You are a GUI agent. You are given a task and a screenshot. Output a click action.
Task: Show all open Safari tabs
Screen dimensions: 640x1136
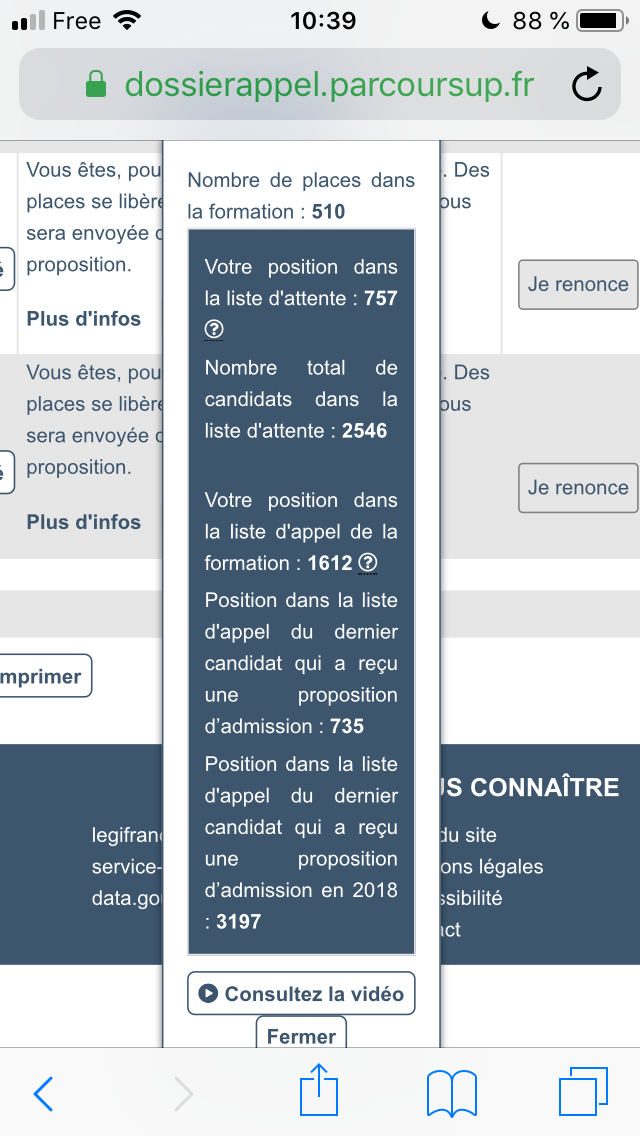[583, 1092]
